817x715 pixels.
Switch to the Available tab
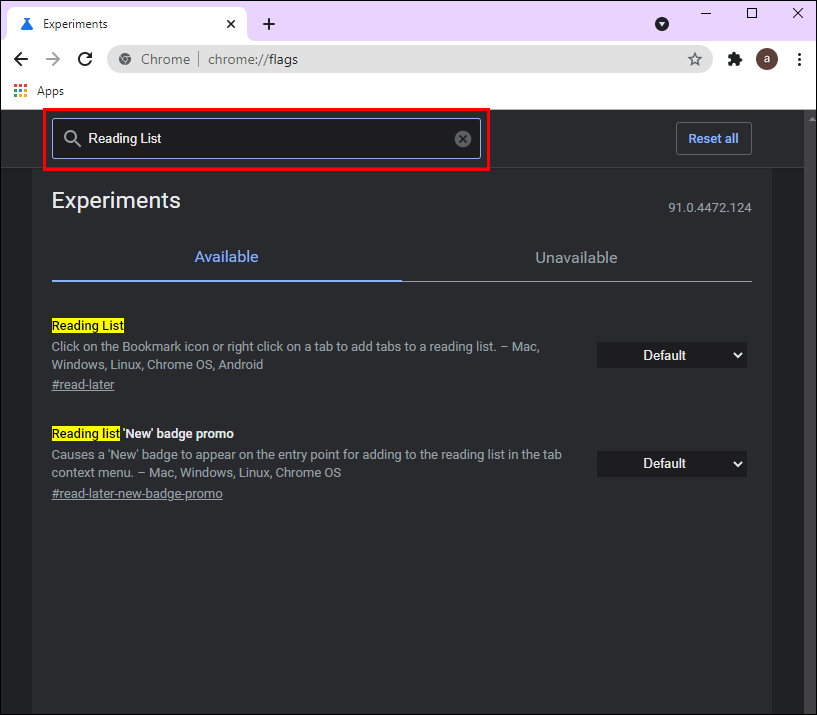(x=227, y=257)
